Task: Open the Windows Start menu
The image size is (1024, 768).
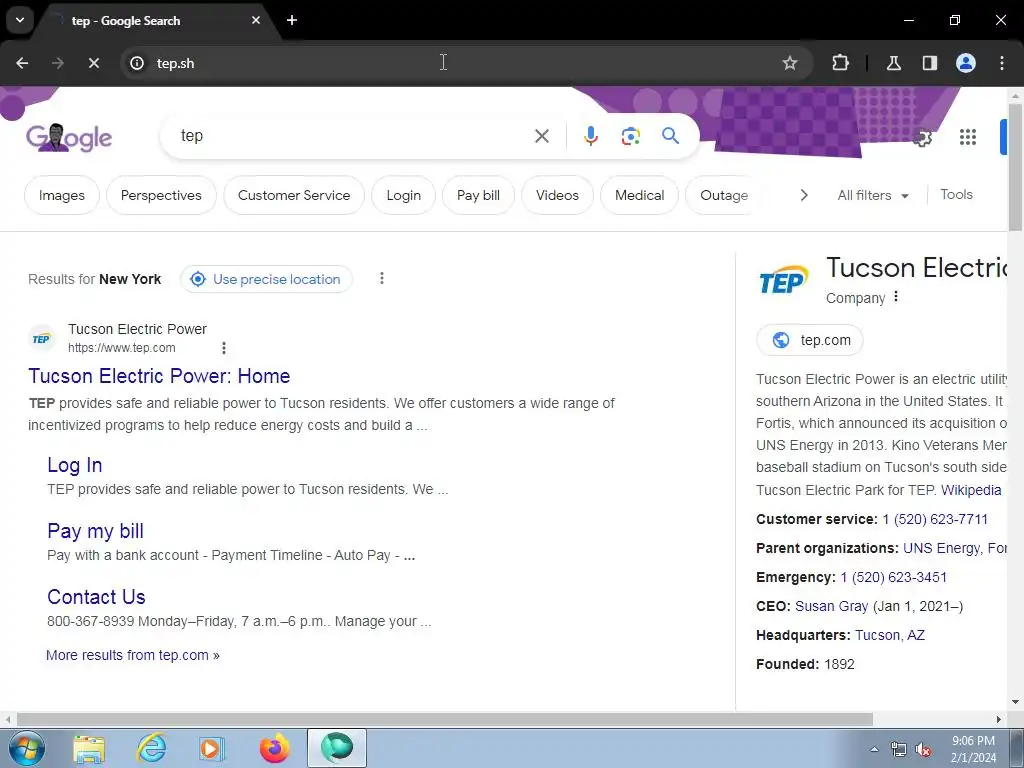Action: point(27,748)
